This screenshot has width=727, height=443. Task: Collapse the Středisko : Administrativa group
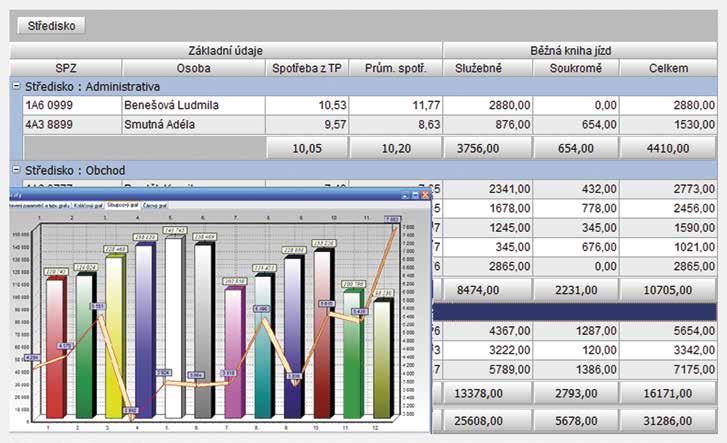click(16, 86)
